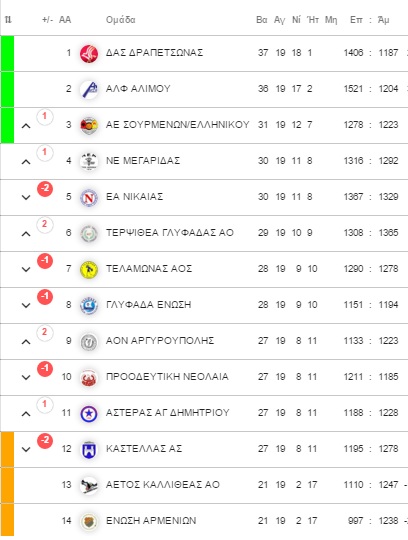Click the down chevron beside ΚΑΣΤΕΛΛΑΣ ΑΣ
The height and width of the screenshot is (540, 408).
[26, 449]
